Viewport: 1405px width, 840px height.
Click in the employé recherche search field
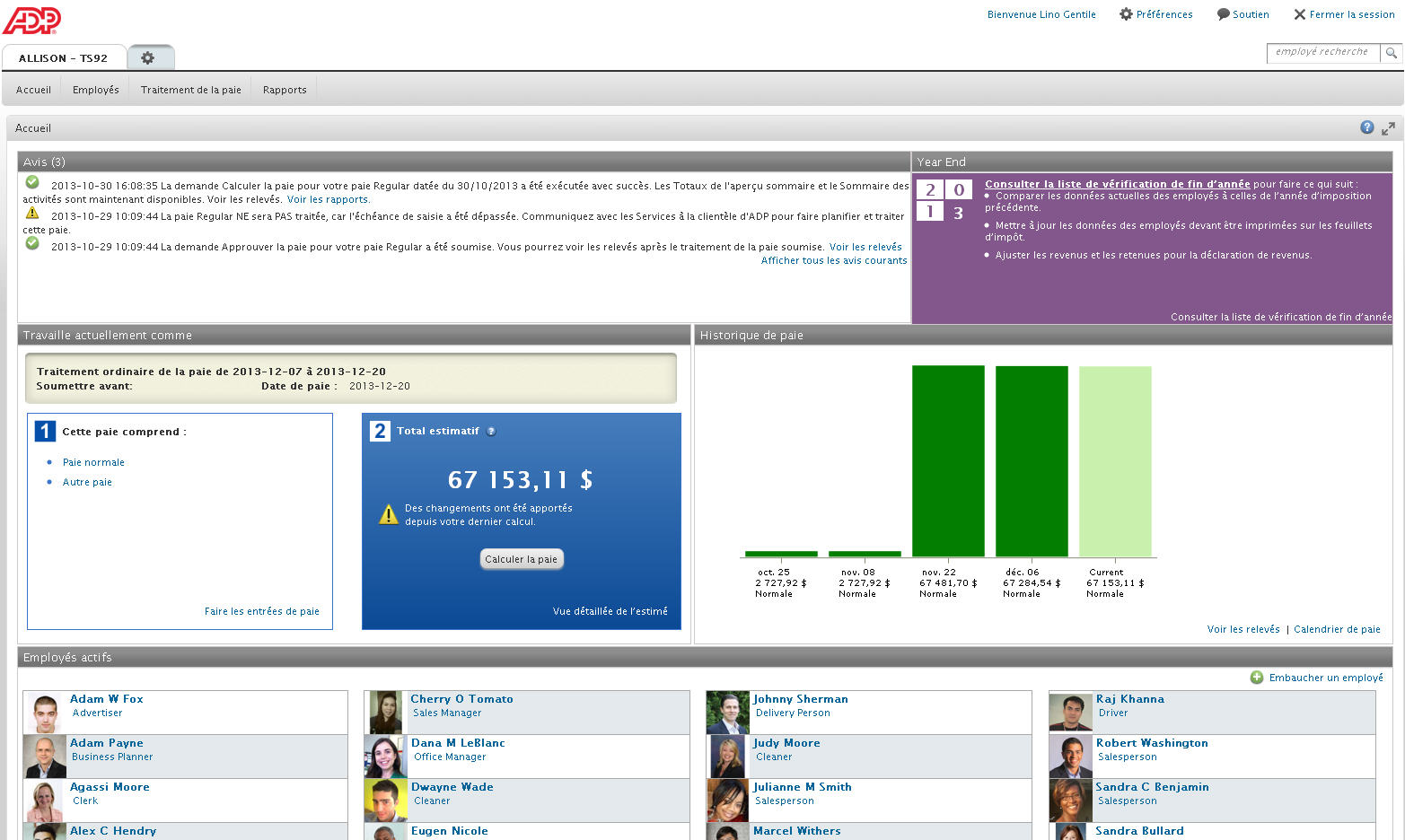coord(1322,53)
